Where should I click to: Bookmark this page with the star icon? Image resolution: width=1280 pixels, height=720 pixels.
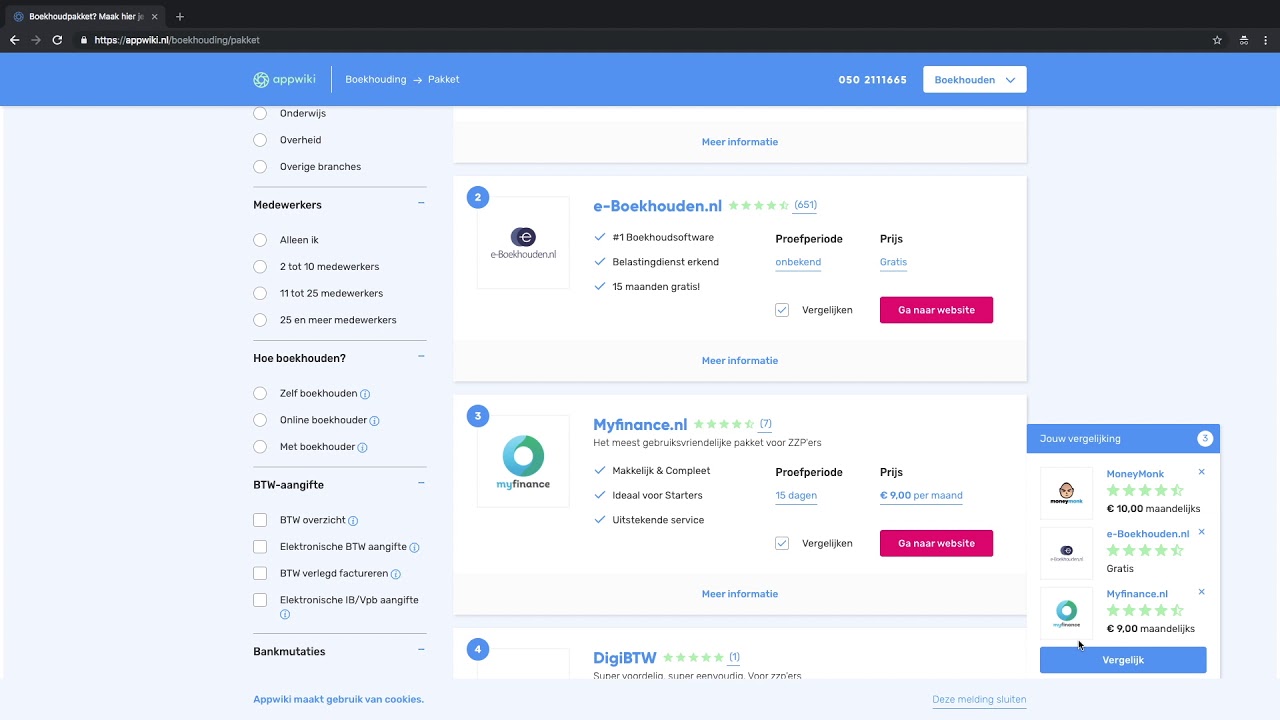point(1217,40)
